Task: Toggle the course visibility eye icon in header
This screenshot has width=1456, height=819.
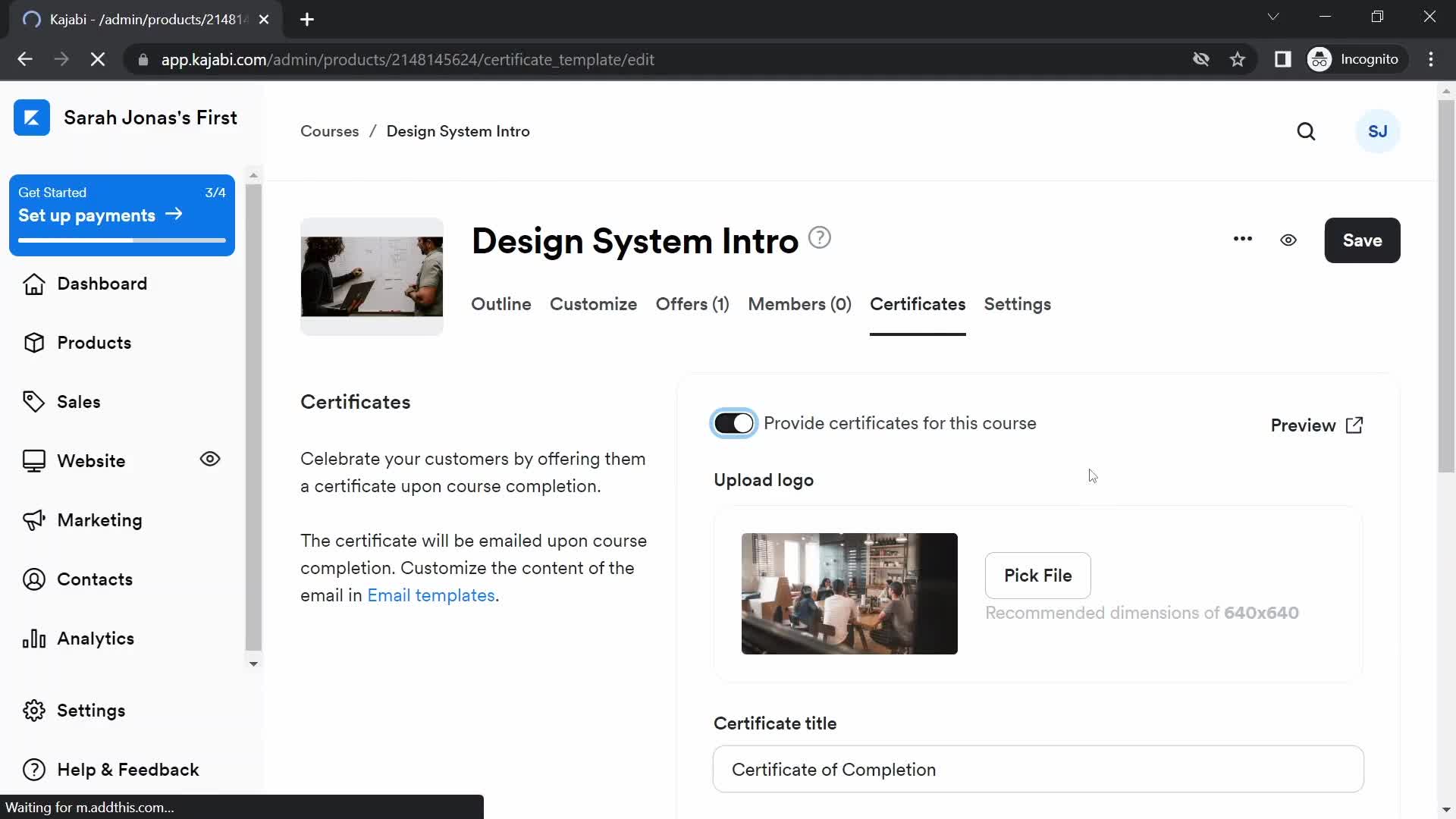Action: click(x=1289, y=240)
